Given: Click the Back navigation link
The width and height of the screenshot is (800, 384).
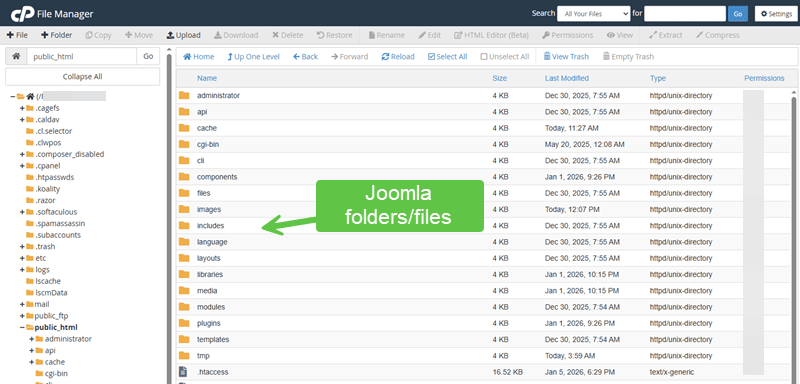Looking at the screenshot, I should click(x=305, y=57).
